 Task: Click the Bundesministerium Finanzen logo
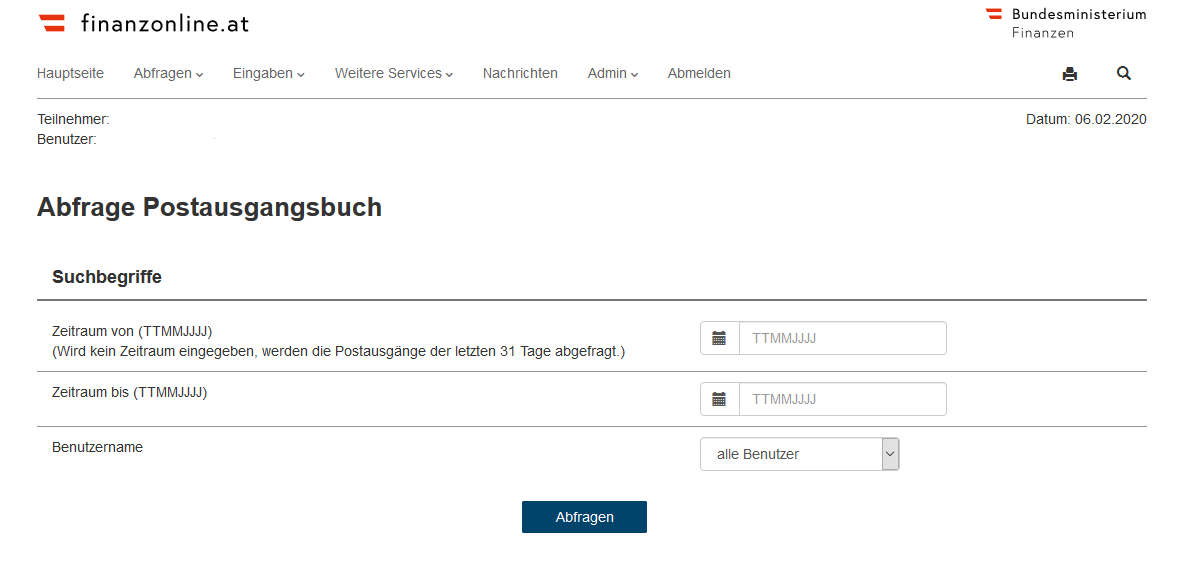[x=1066, y=23]
